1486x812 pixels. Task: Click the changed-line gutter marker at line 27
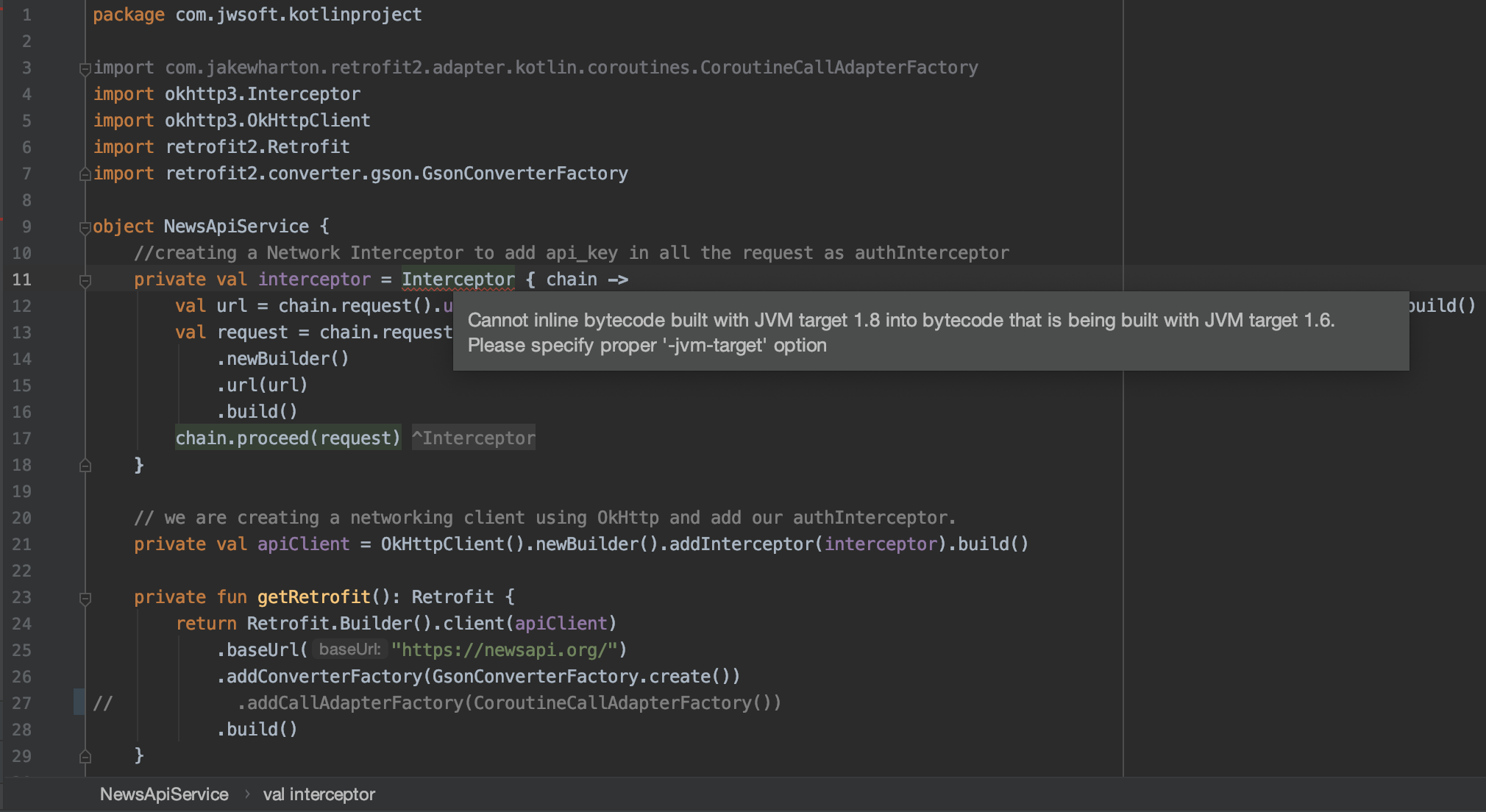point(79,702)
